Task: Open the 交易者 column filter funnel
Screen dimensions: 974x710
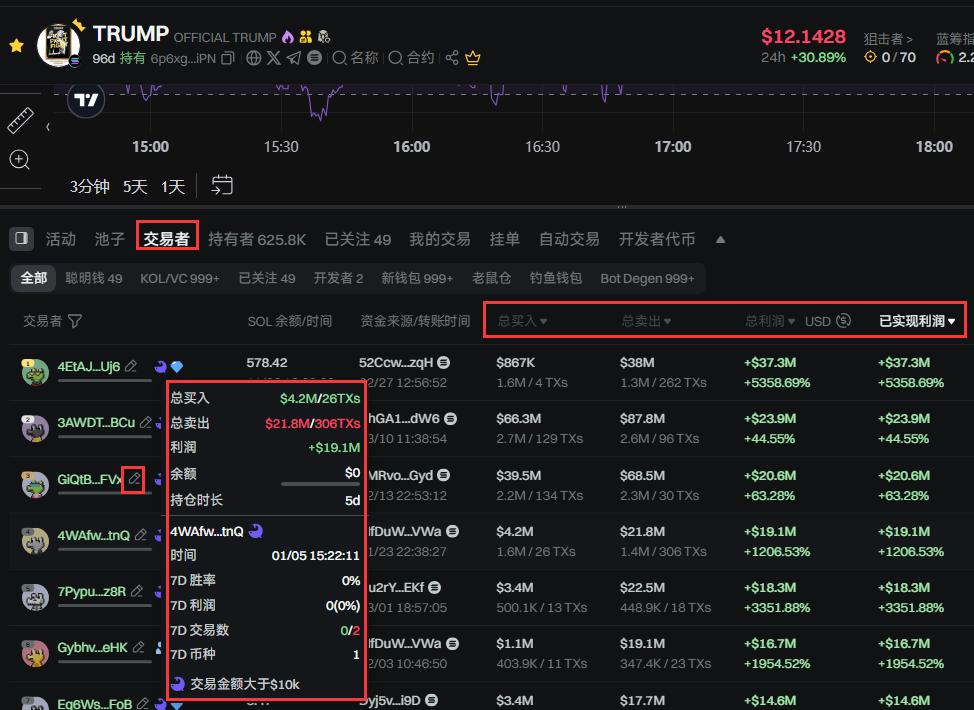Action: pos(75,321)
